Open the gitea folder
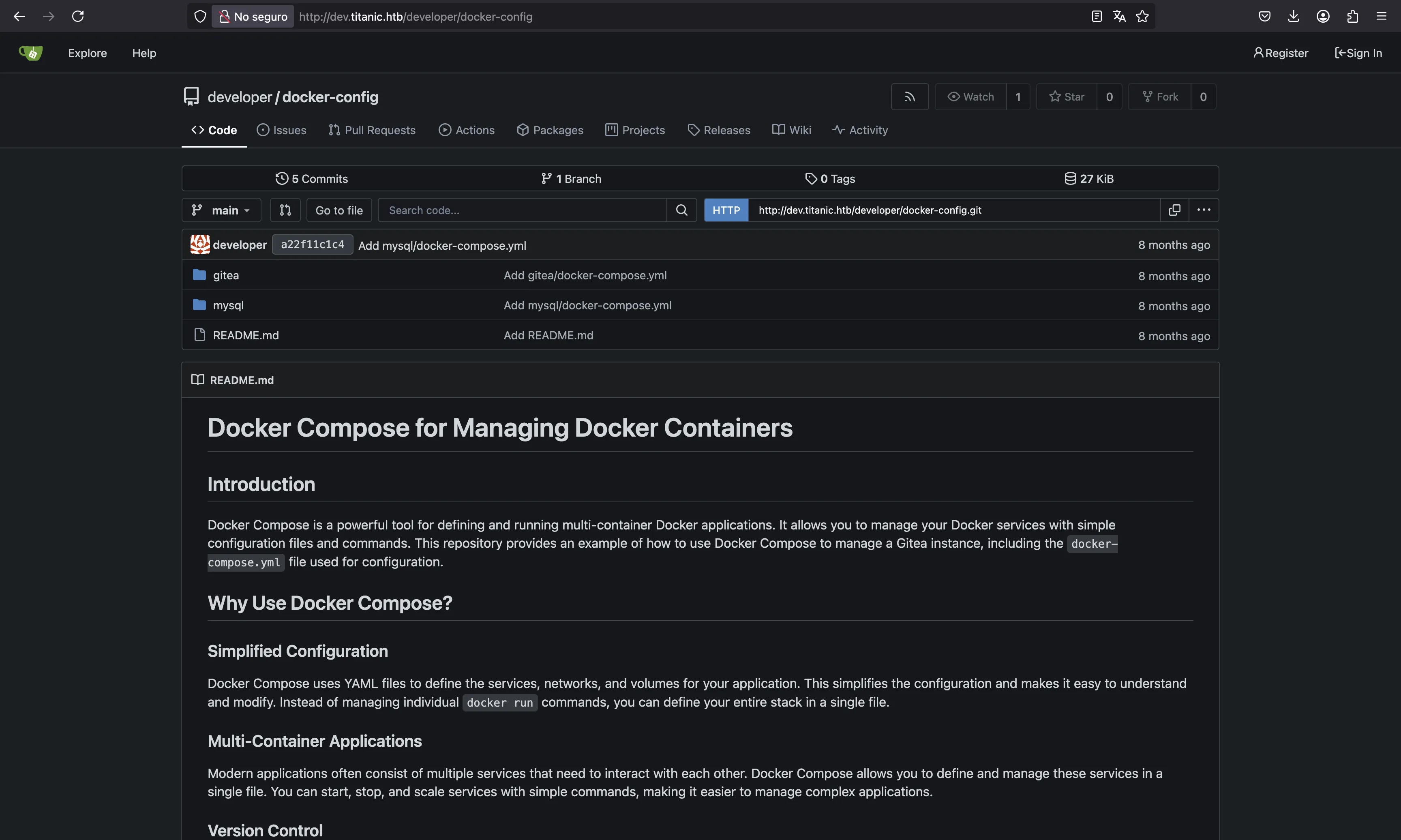Viewport: 1401px width, 840px height. pos(226,275)
